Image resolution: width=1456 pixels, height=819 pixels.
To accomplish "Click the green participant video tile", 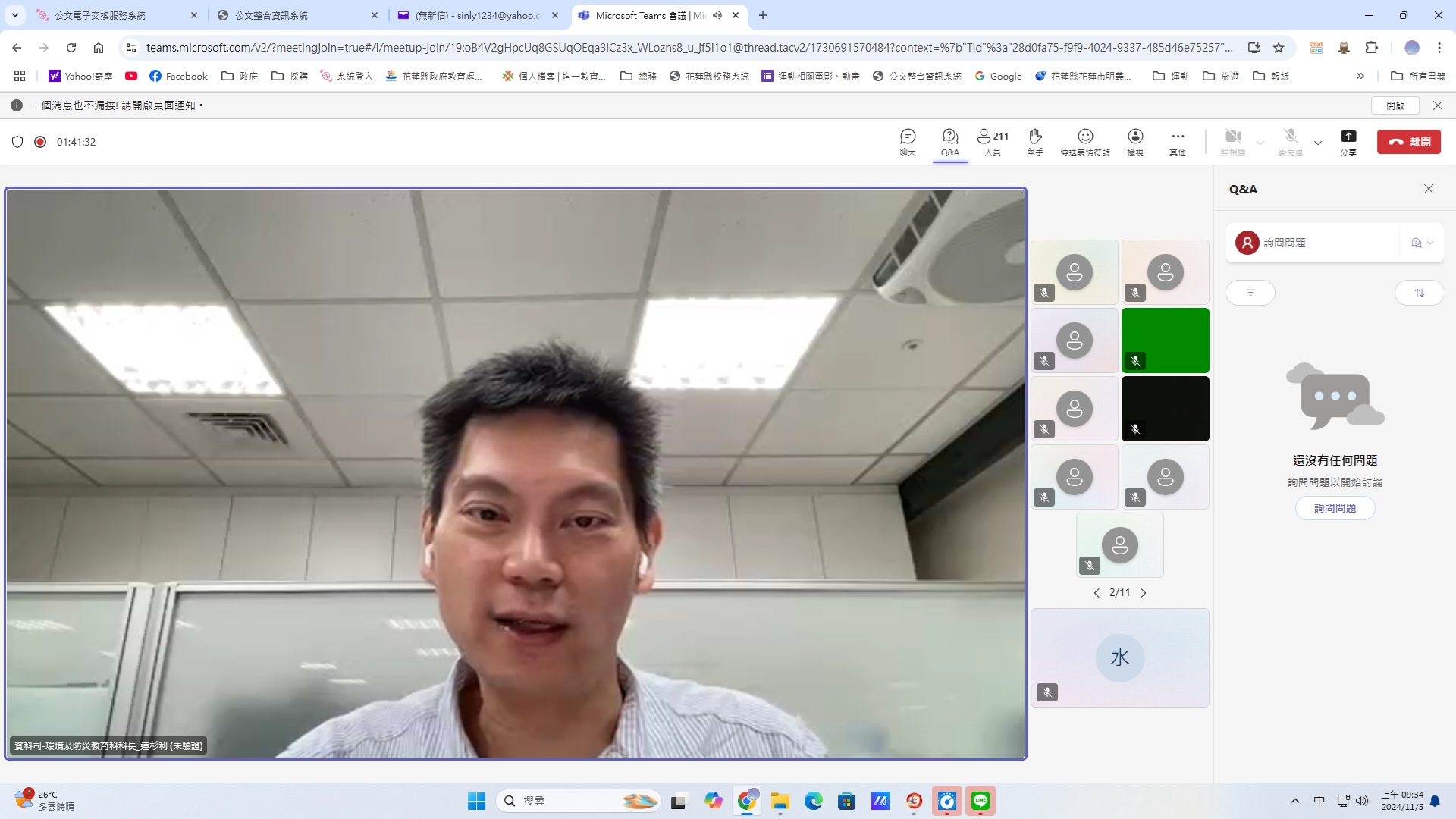I will click(1165, 340).
